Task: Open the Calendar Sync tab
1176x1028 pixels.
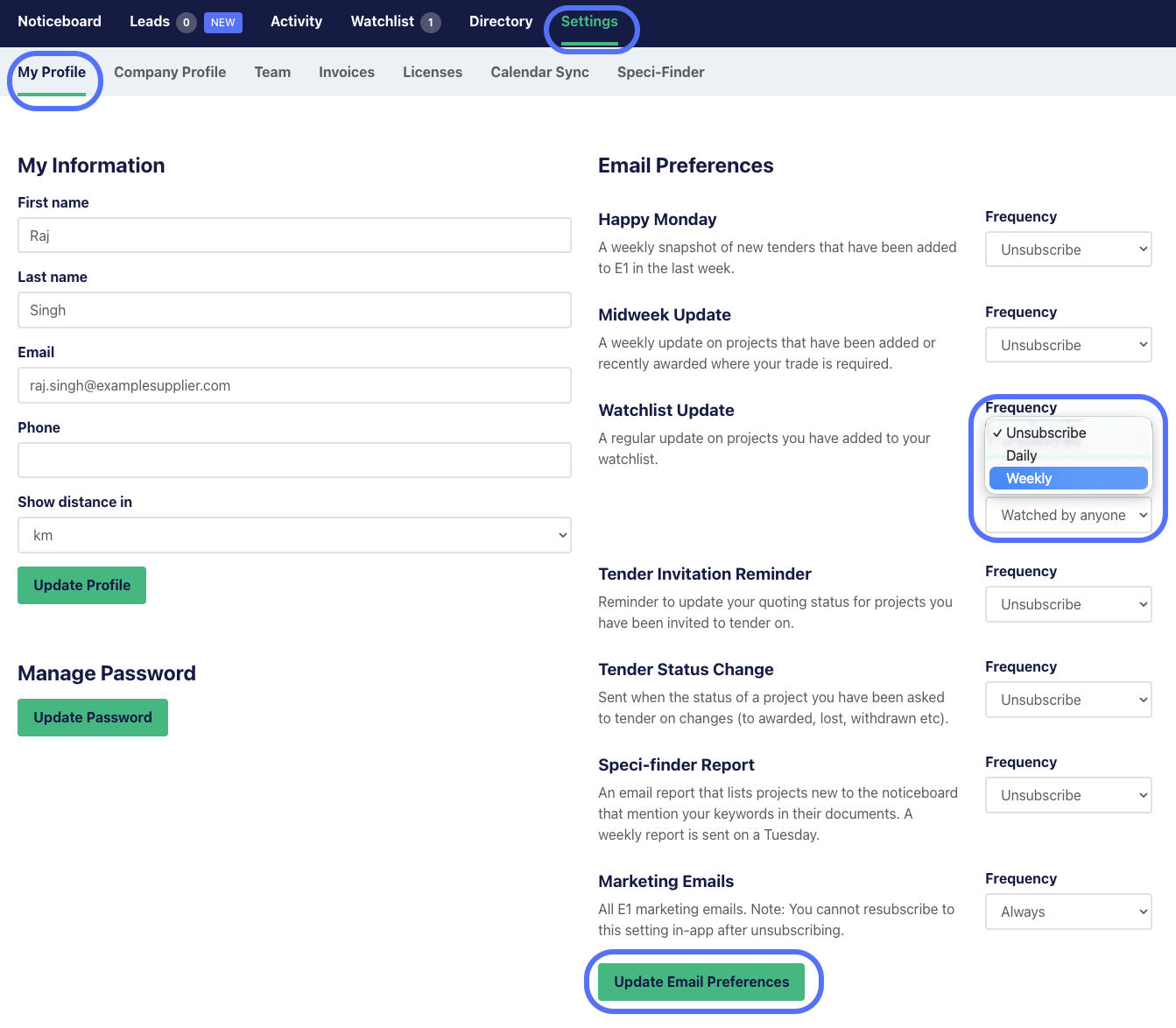Action: click(539, 73)
